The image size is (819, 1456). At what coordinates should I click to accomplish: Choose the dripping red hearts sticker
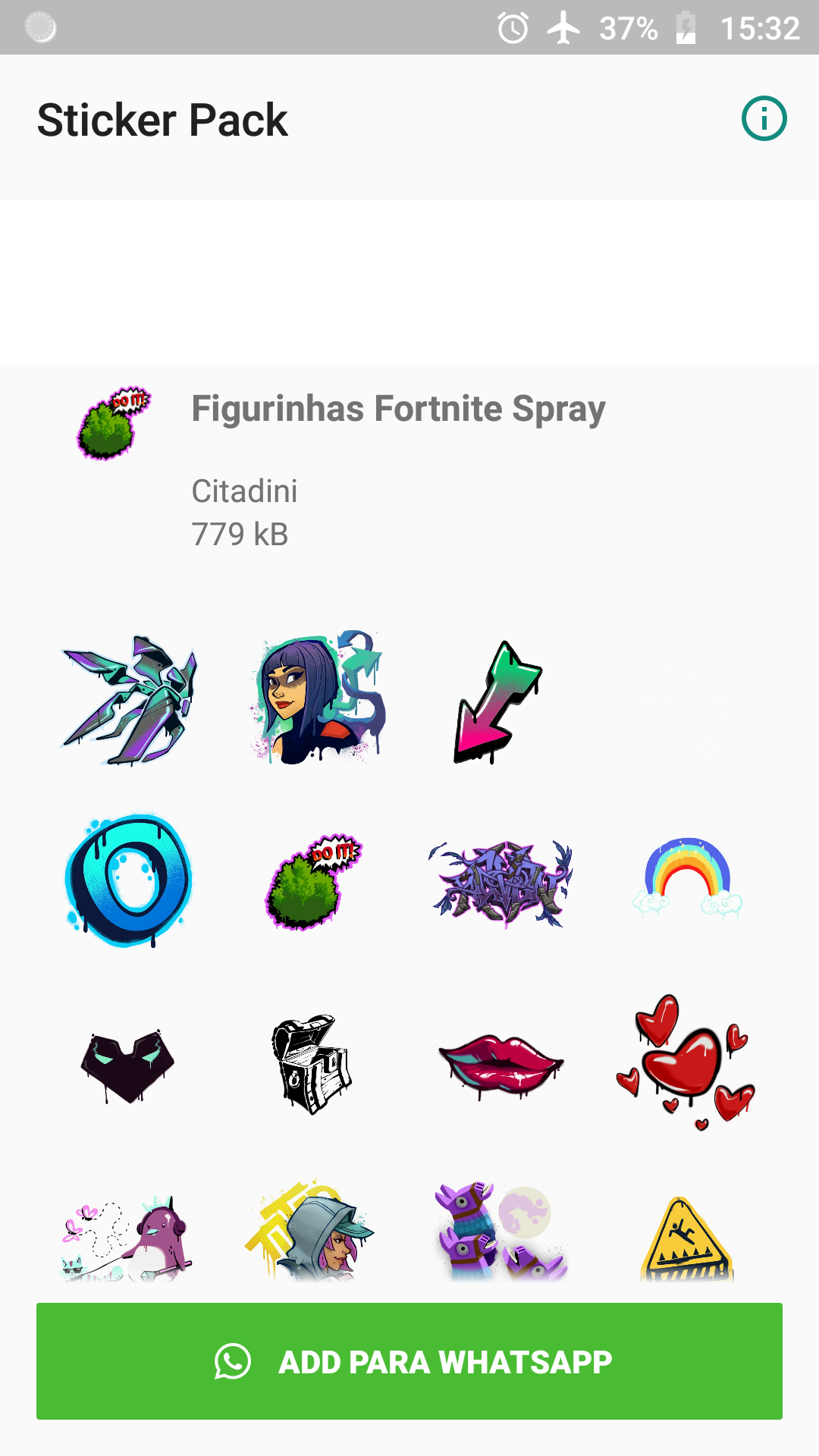686,1063
